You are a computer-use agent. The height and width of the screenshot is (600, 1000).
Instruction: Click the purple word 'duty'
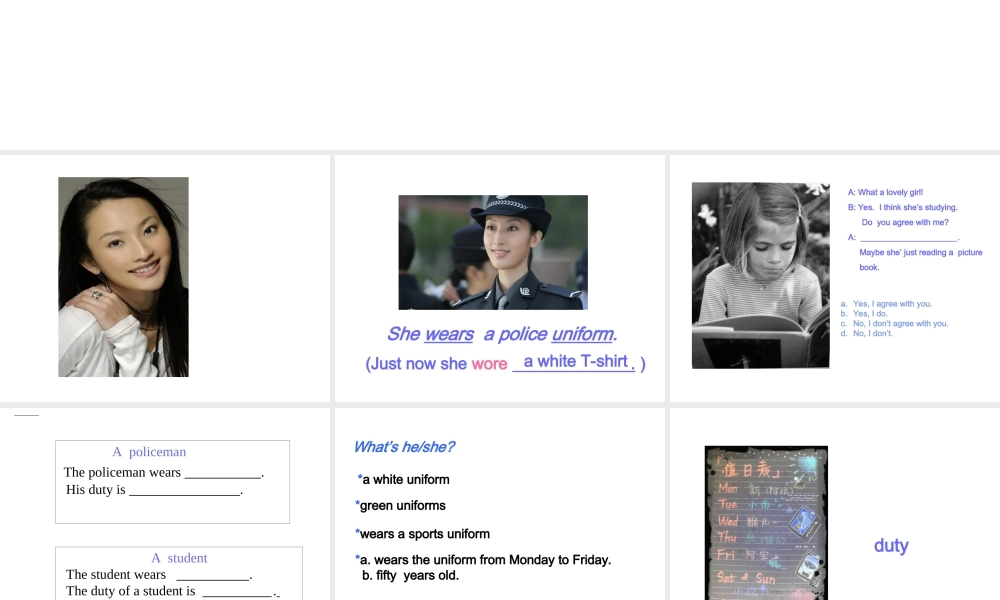point(890,546)
